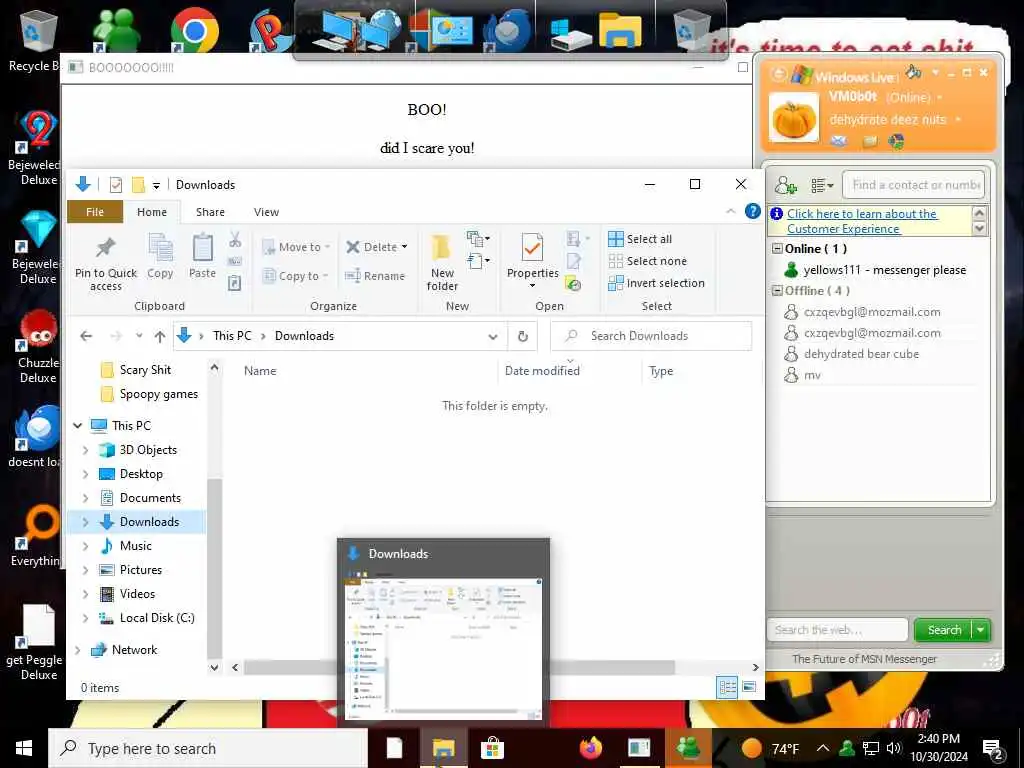Switch to the Share ribbon tab
The width and height of the screenshot is (1024, 768).
[x=210, y=212]
